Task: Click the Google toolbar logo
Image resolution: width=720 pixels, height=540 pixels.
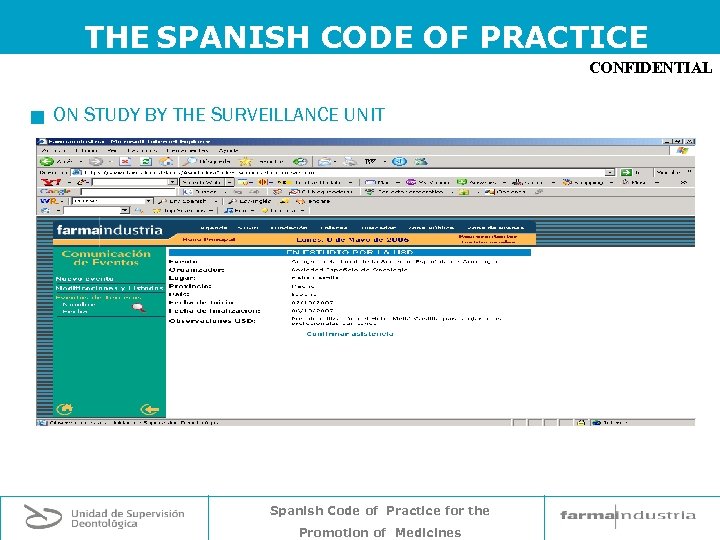Action: pos(56,192)
